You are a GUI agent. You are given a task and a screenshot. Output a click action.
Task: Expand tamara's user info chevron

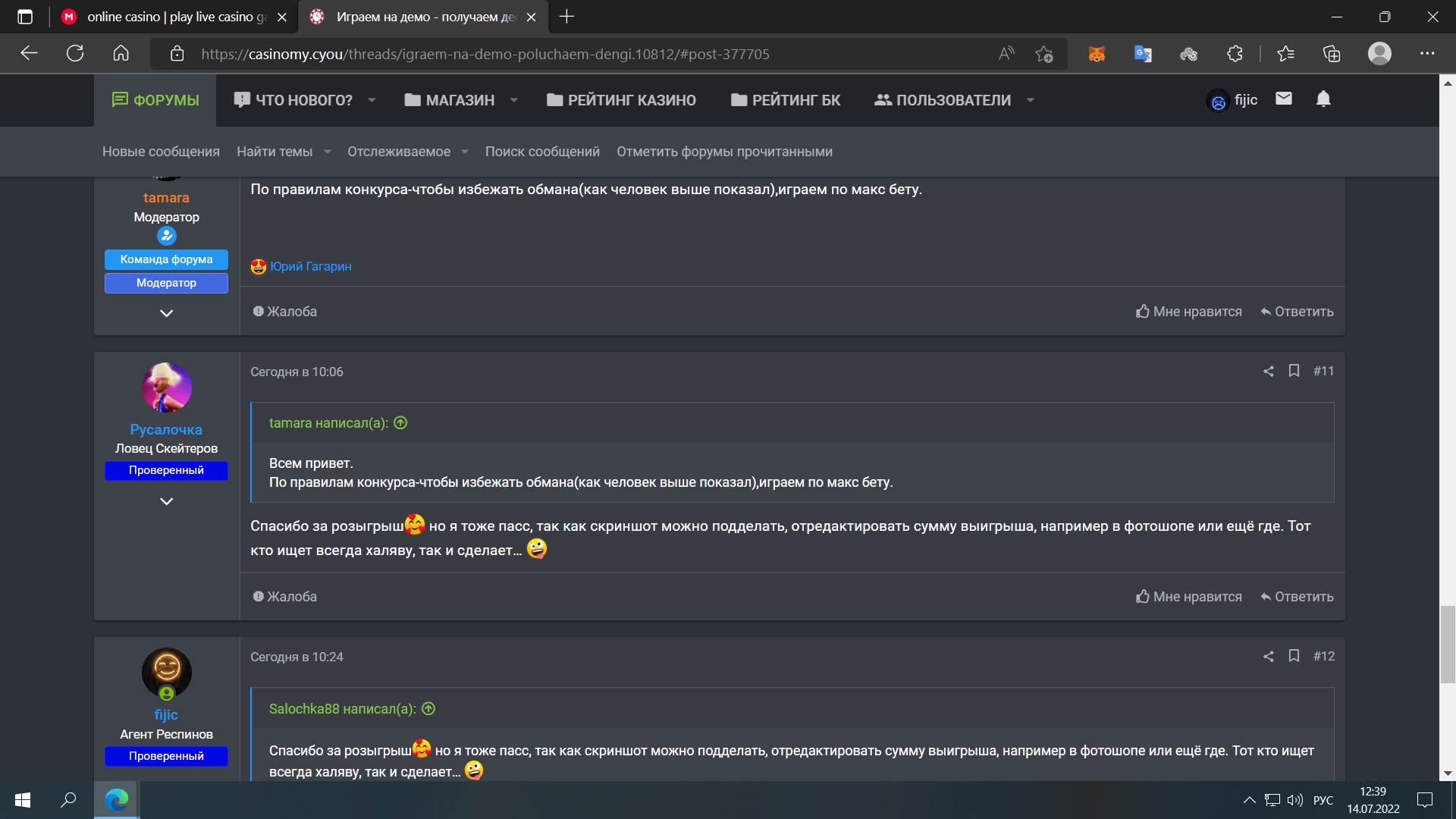pyautogui.click(x=166, y=313)
